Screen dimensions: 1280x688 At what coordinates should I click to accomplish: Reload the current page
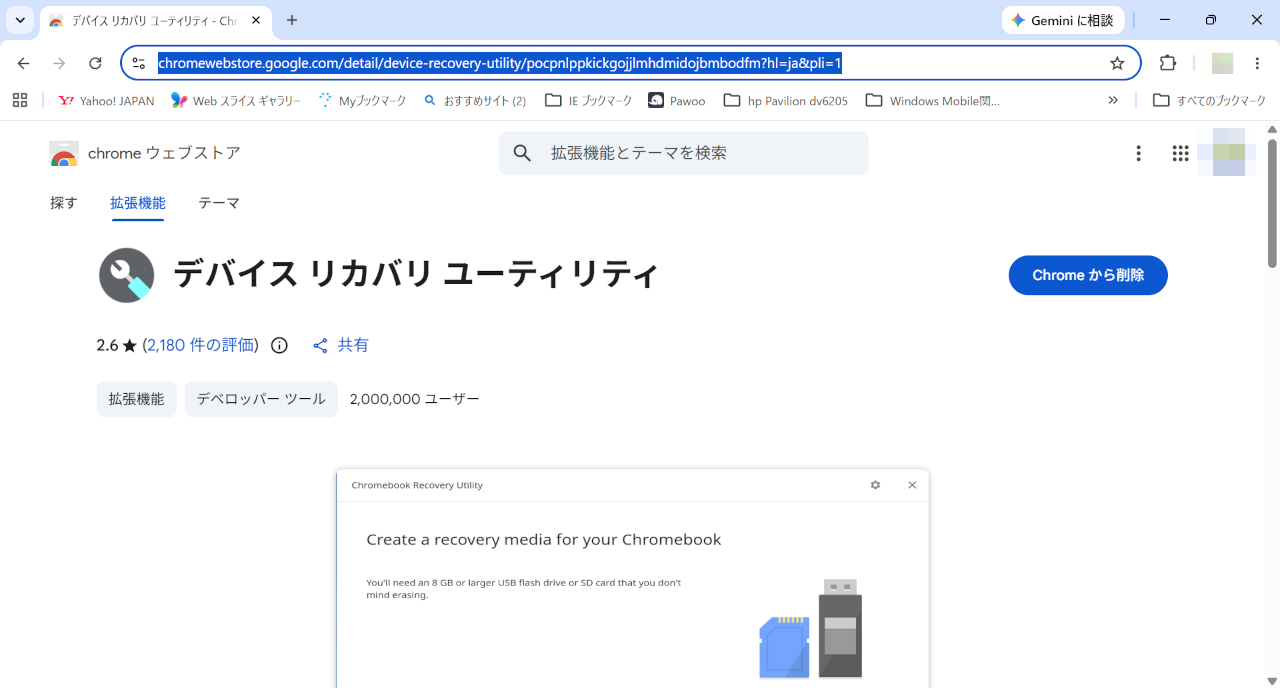point(95,63)
